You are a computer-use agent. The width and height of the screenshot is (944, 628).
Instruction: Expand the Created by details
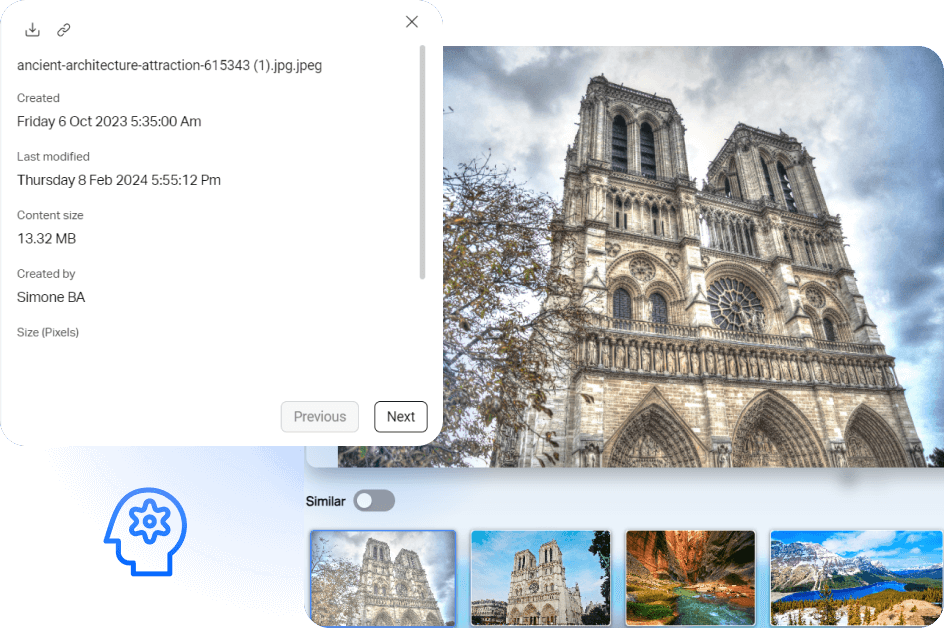click(x=46, y=273)
